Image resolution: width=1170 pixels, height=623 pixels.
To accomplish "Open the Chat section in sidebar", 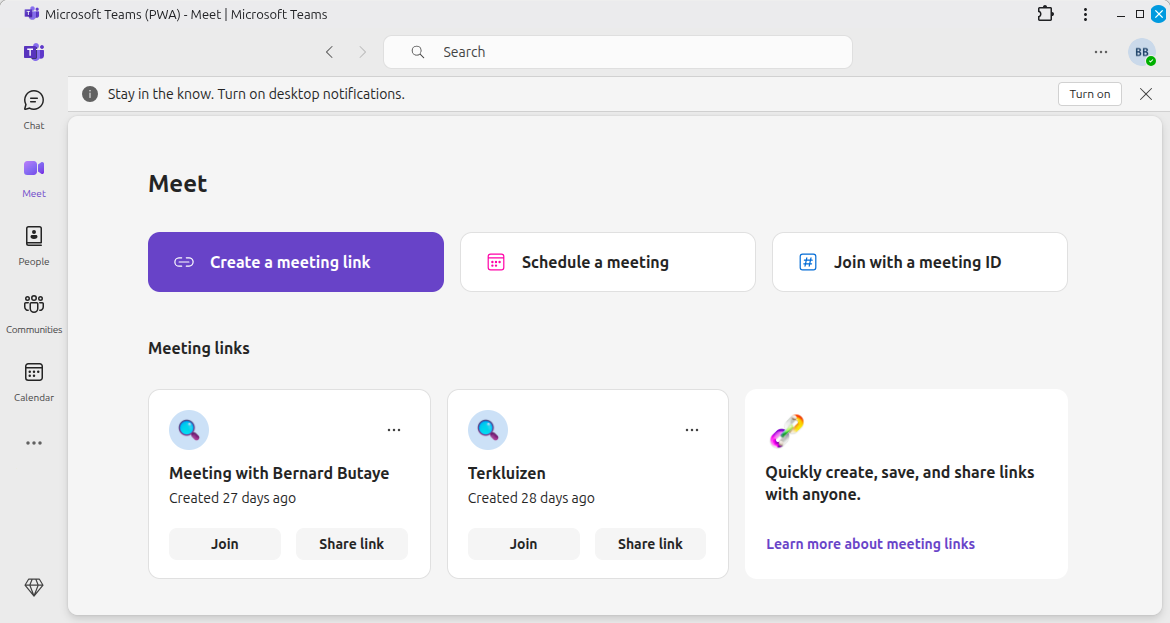I will point(34,110).
